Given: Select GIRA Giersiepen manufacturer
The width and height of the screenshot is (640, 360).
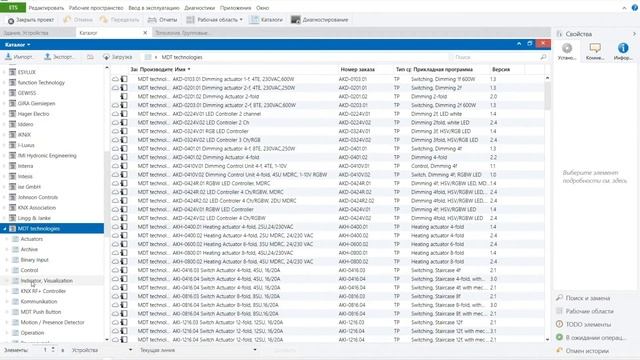Looking at the screenshot, I should tap(36, 103).
